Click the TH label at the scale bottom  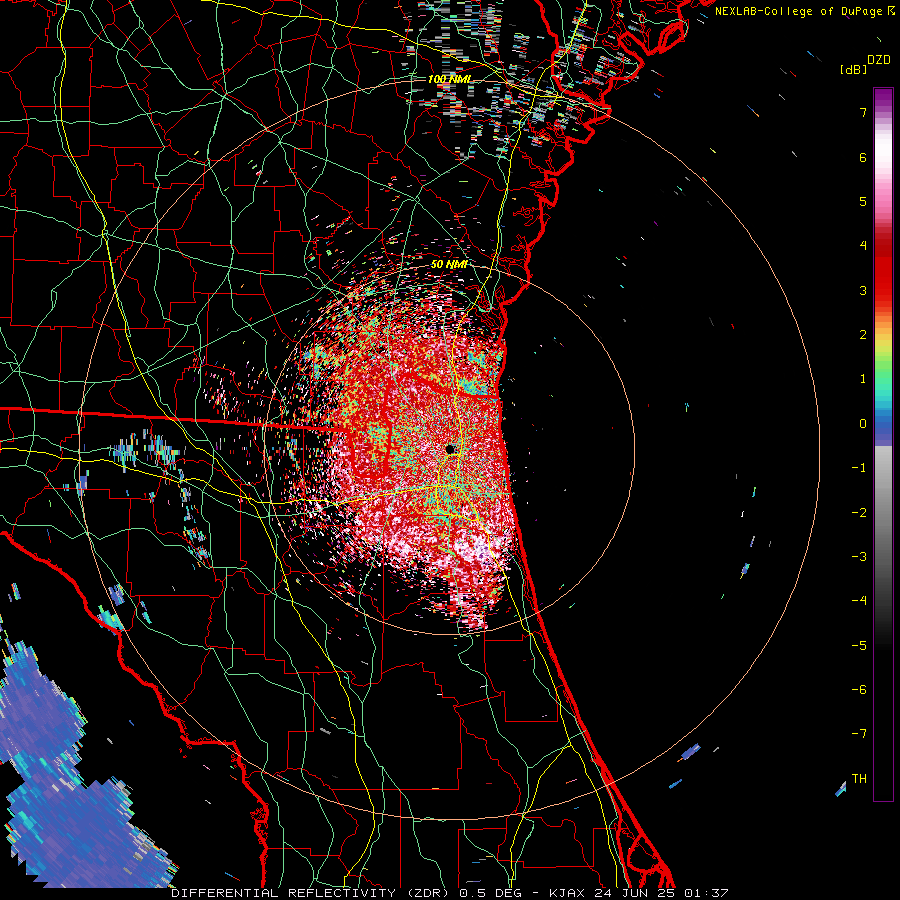(x=859, y=779)
